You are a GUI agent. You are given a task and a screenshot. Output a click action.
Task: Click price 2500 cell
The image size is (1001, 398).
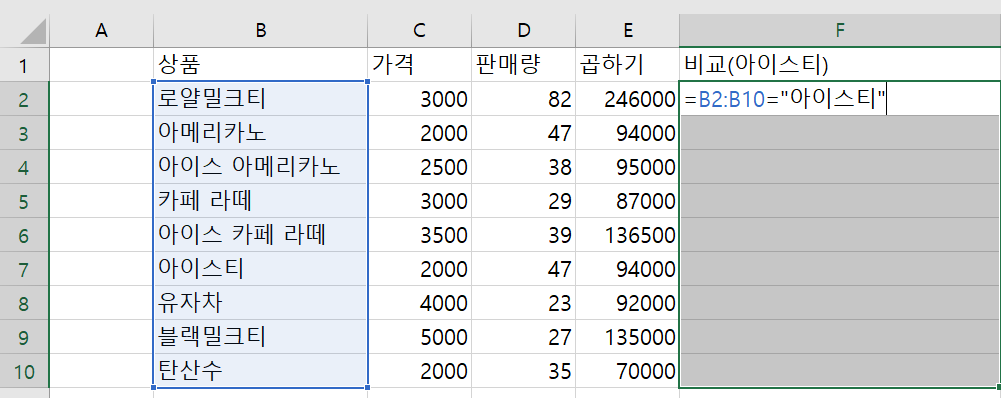pyautogui.click(x=419, y=167)
